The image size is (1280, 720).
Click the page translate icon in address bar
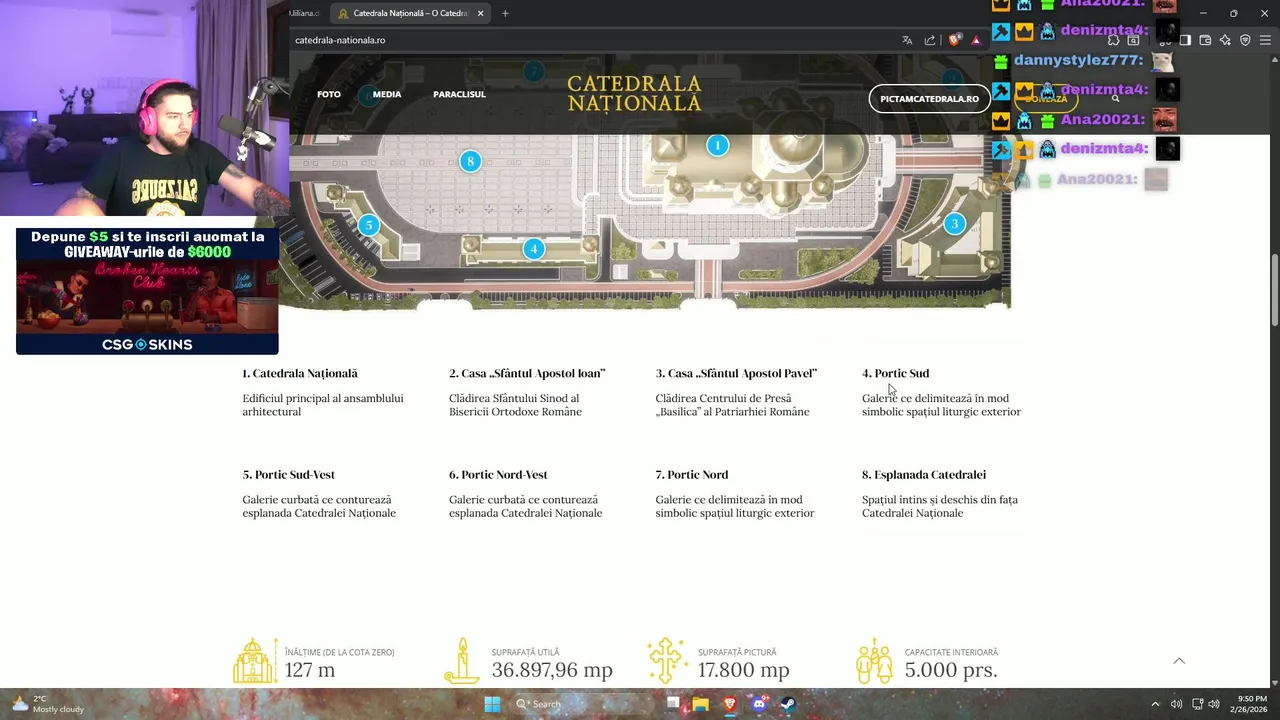click(x=907, y=40)
